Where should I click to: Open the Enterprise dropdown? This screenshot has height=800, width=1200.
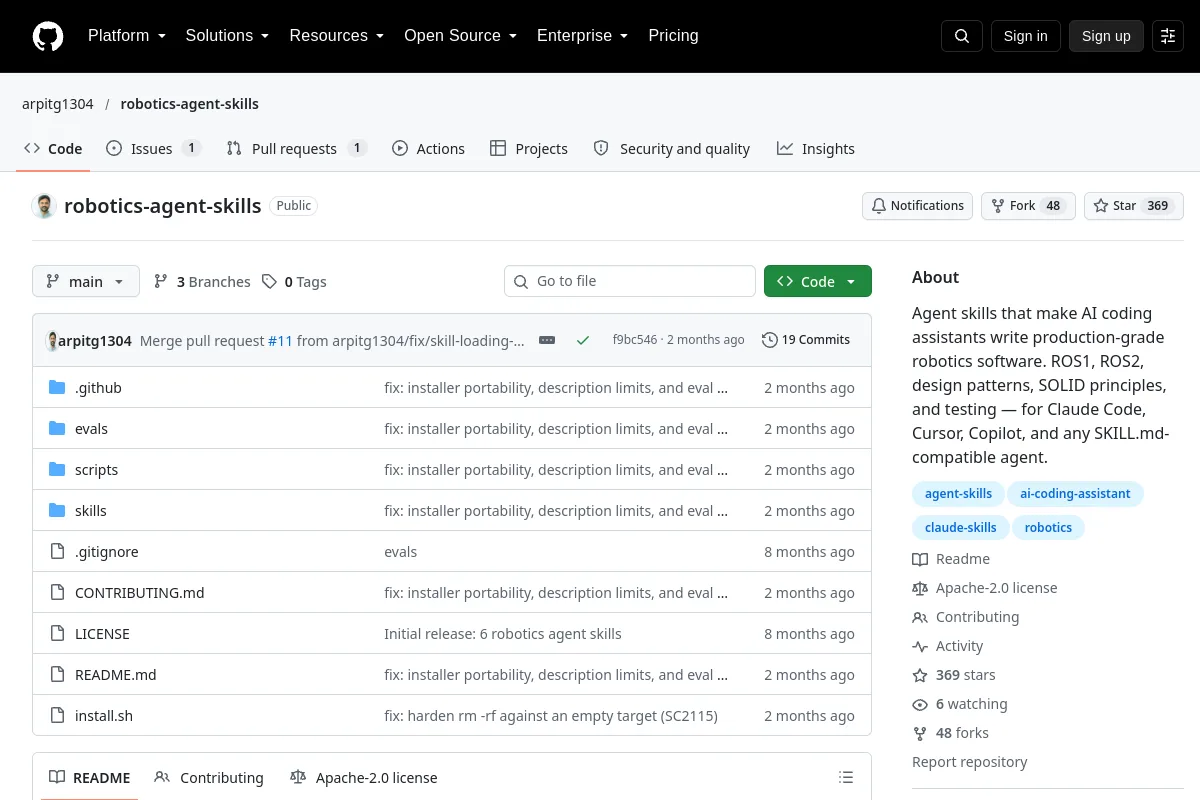pyautogui.click(x=582, y=36)
